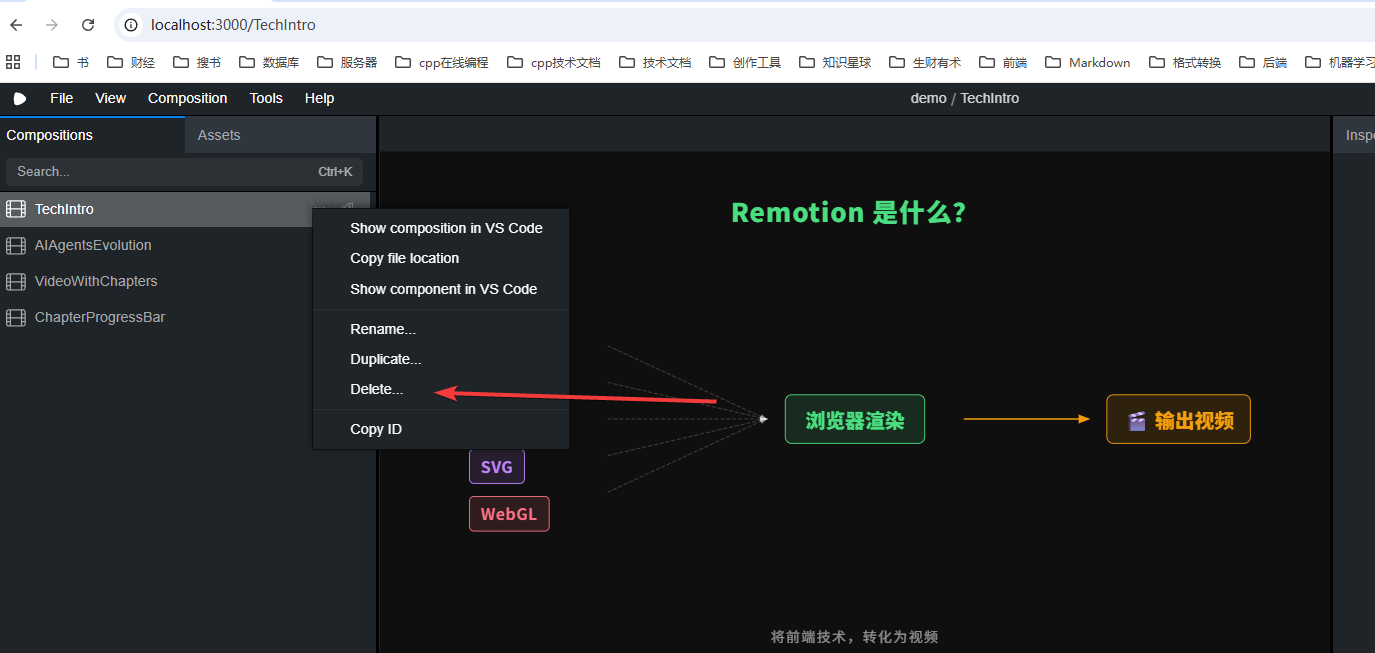The height and width of the screenshot is (653, 1375).
Task: Focus the compositions Search field
Action: pos(185,172)
